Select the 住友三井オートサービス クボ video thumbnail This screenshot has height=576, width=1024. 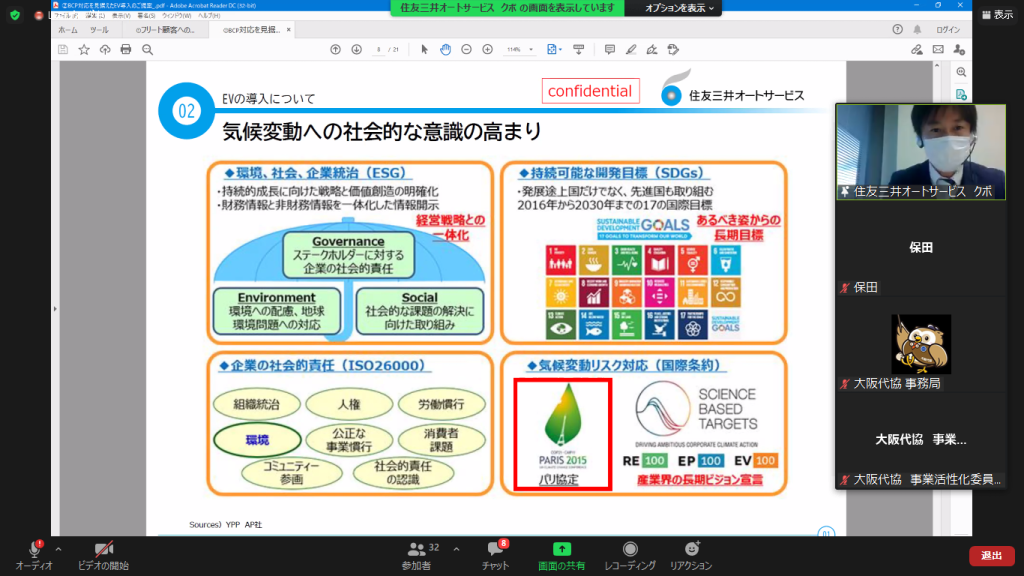click(x=921, y=152)
